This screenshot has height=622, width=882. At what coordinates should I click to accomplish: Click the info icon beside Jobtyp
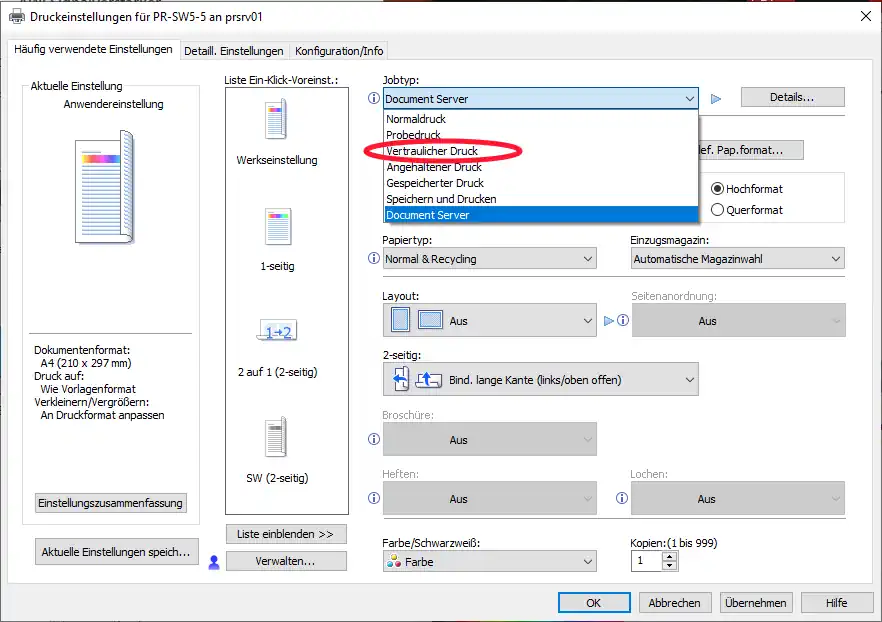[374, 99]
